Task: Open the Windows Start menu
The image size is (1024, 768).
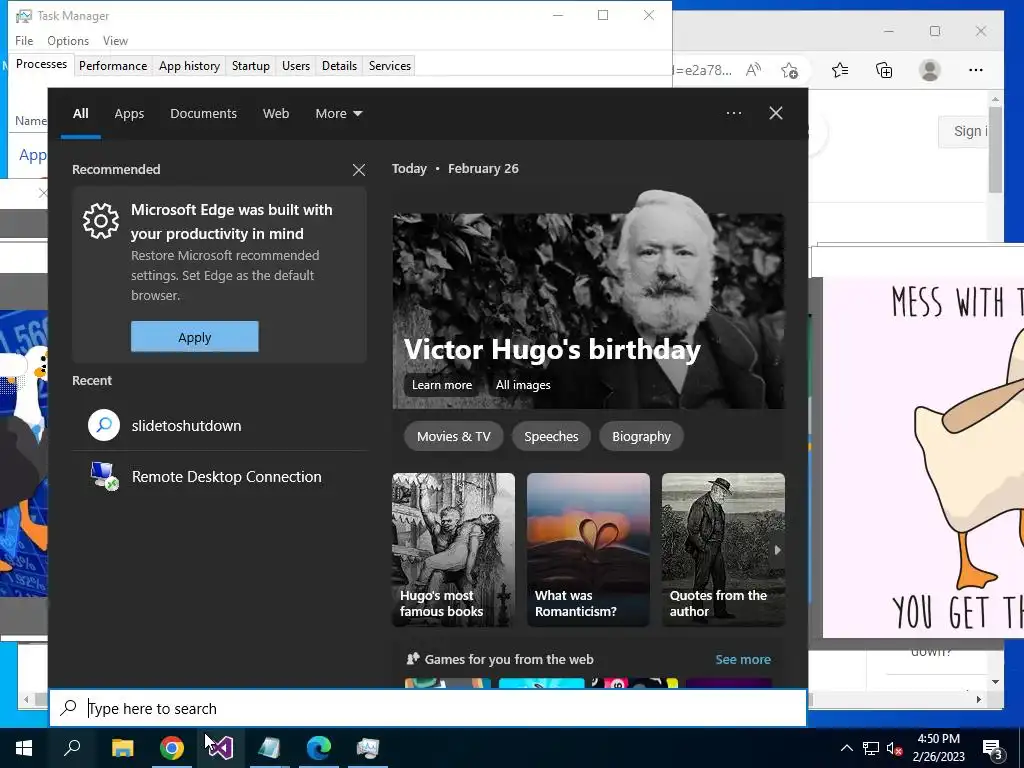Action: point(24,748)
